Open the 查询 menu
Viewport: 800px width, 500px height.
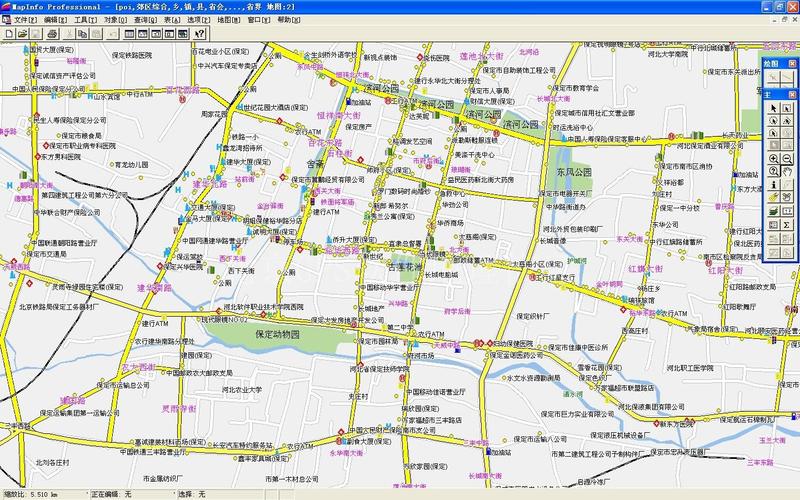coord(145,20)
